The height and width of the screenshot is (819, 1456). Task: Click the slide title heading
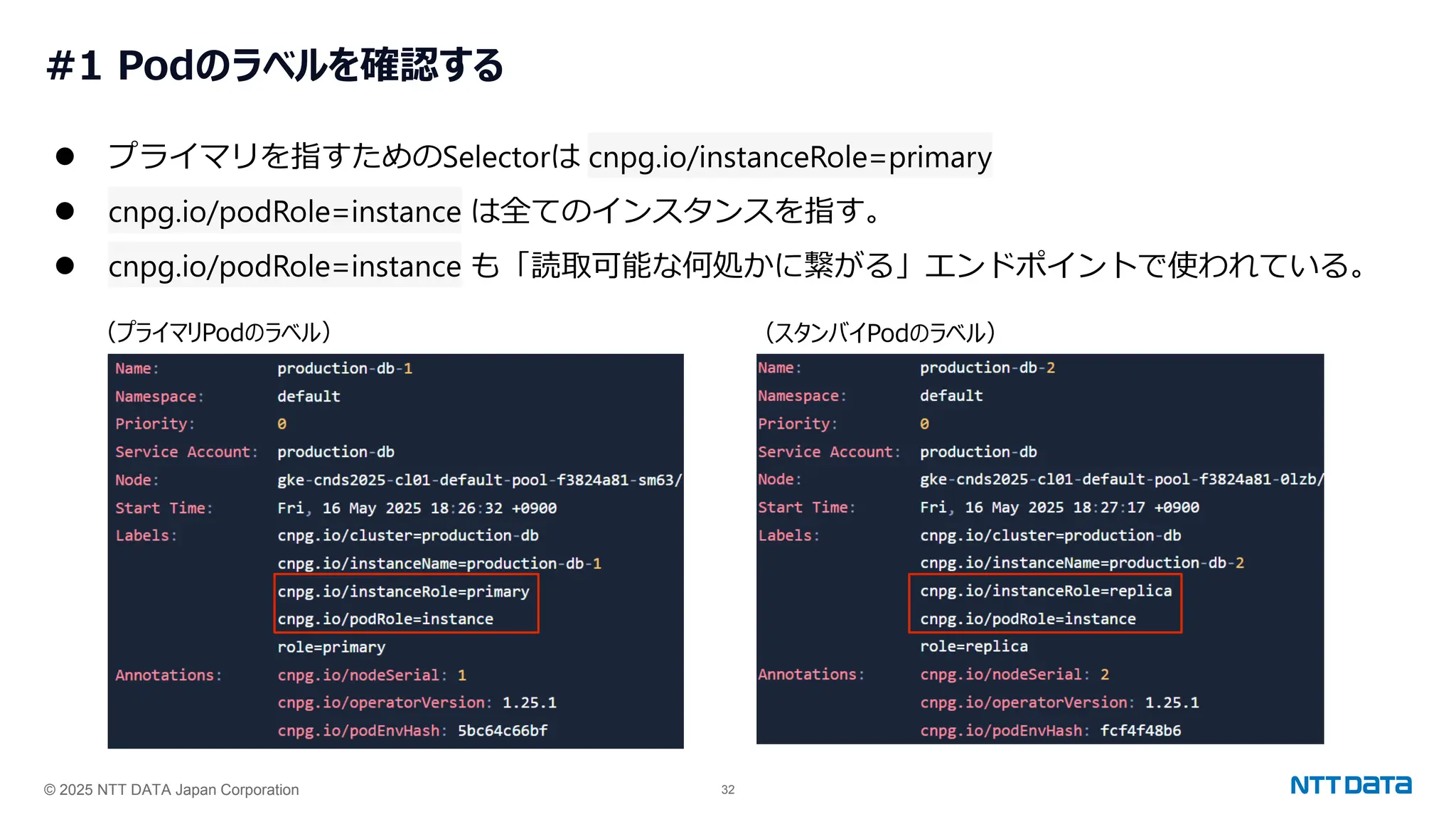coord(275,65)
